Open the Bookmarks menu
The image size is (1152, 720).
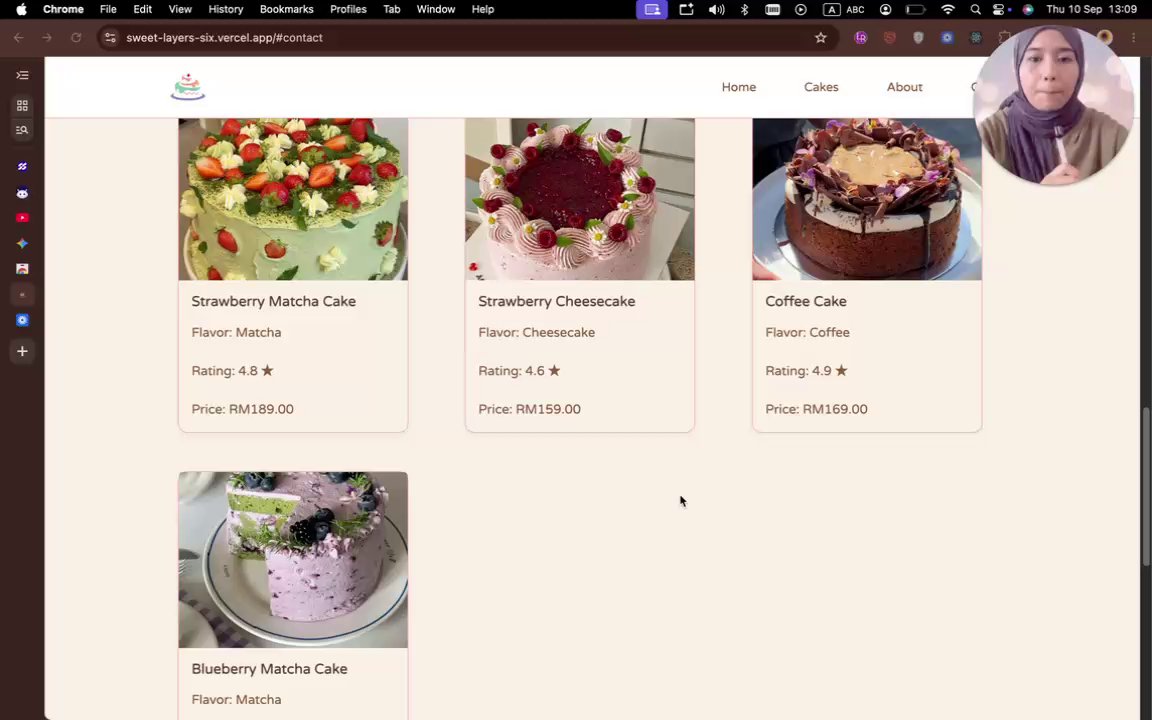pyautogui.click(x=287, y=9)
